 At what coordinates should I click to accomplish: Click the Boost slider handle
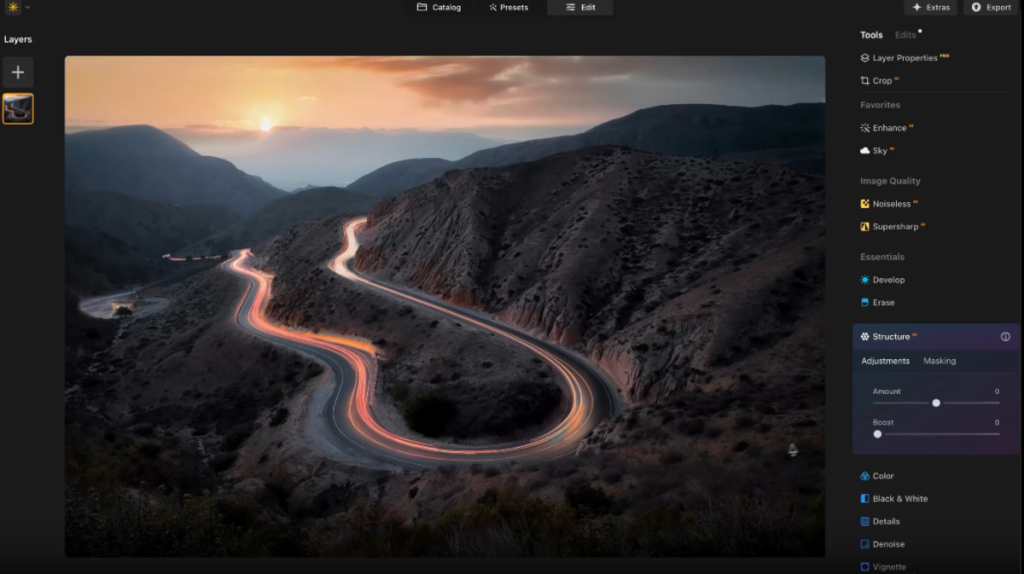point(877,434)
